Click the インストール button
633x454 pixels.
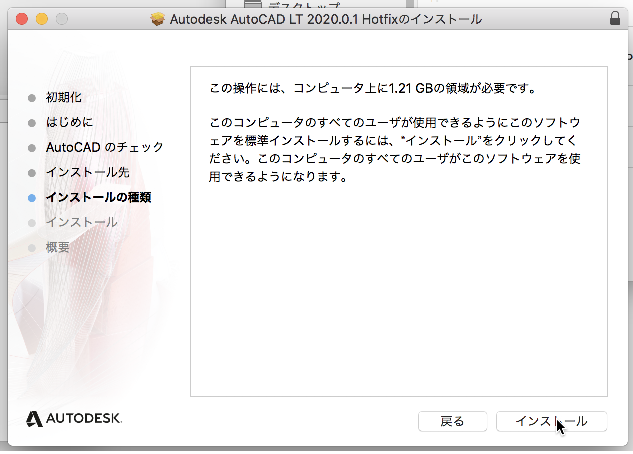point(551,421)
